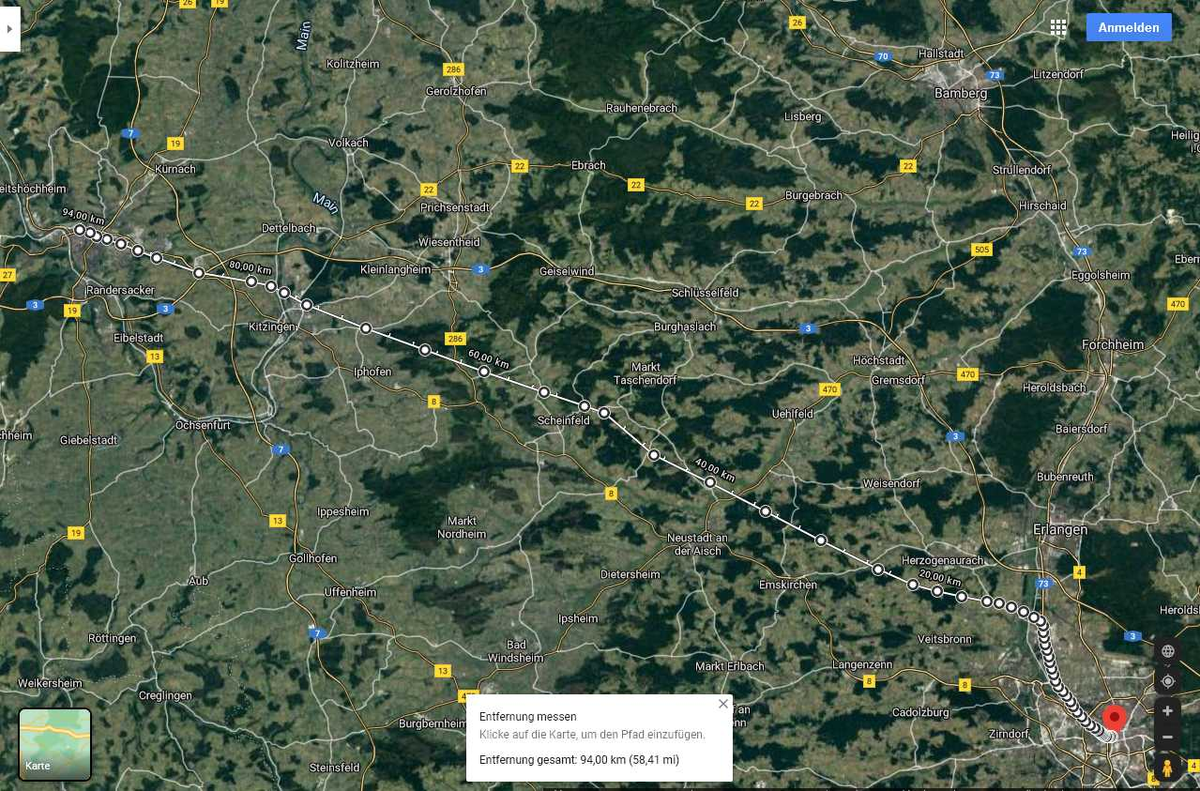Screen dimensions: 1200x791
Task: Select the Erlangen city label
Action: (x=1059, y=529)
